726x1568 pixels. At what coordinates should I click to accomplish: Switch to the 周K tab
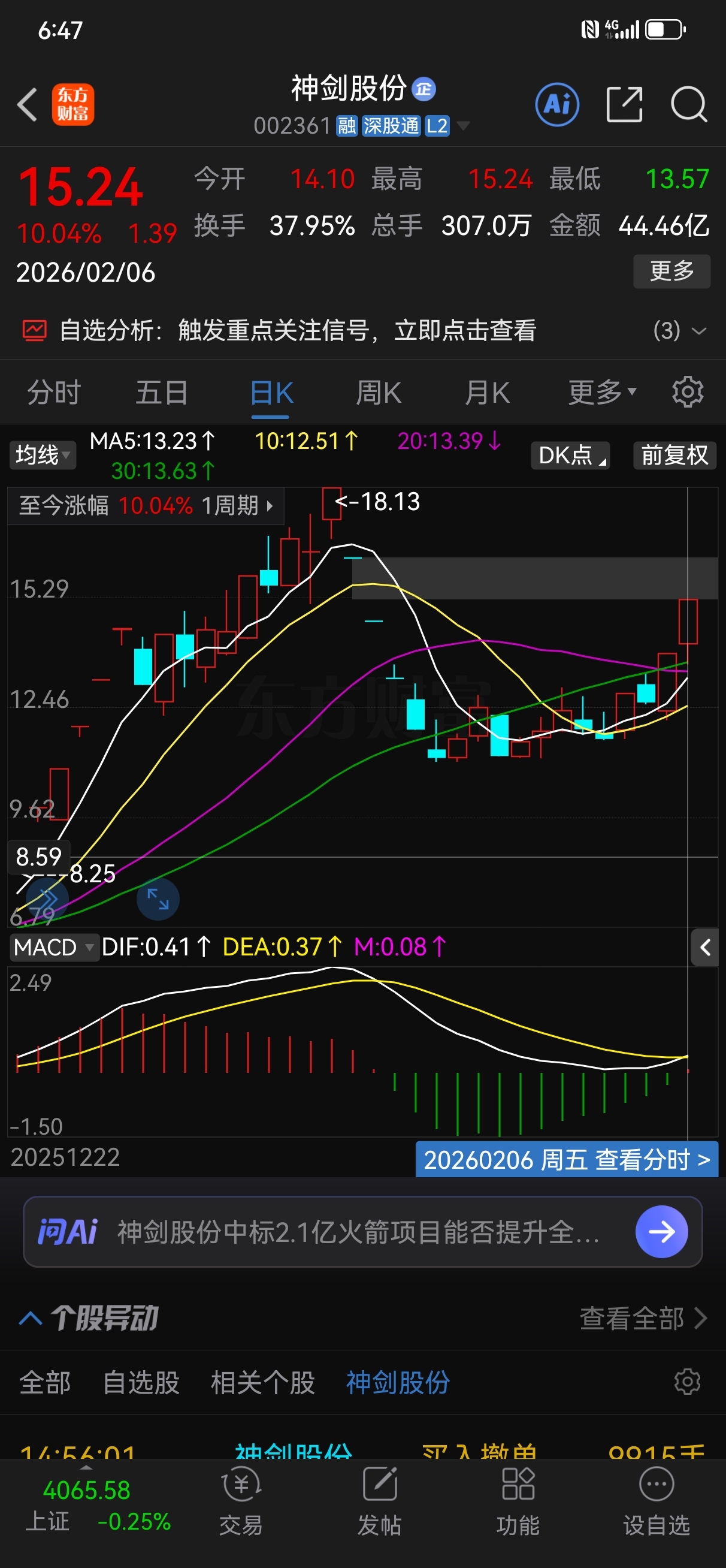pos(379,392)
